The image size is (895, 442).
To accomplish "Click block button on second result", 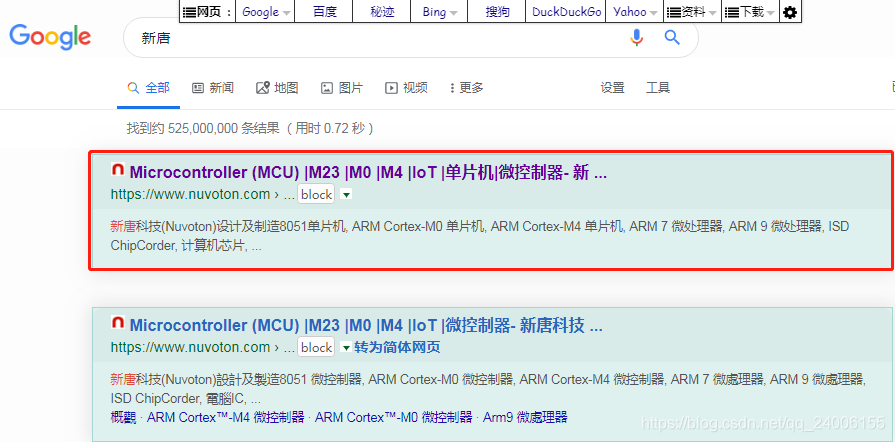I will [316, 348].
